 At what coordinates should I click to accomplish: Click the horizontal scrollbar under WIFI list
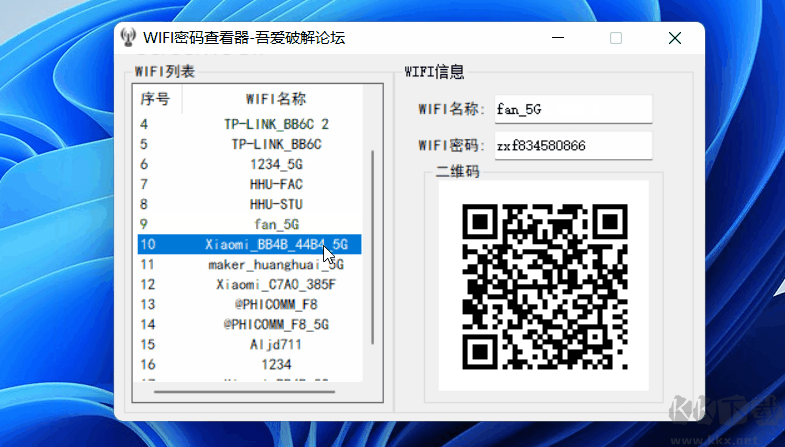(244, 392)
